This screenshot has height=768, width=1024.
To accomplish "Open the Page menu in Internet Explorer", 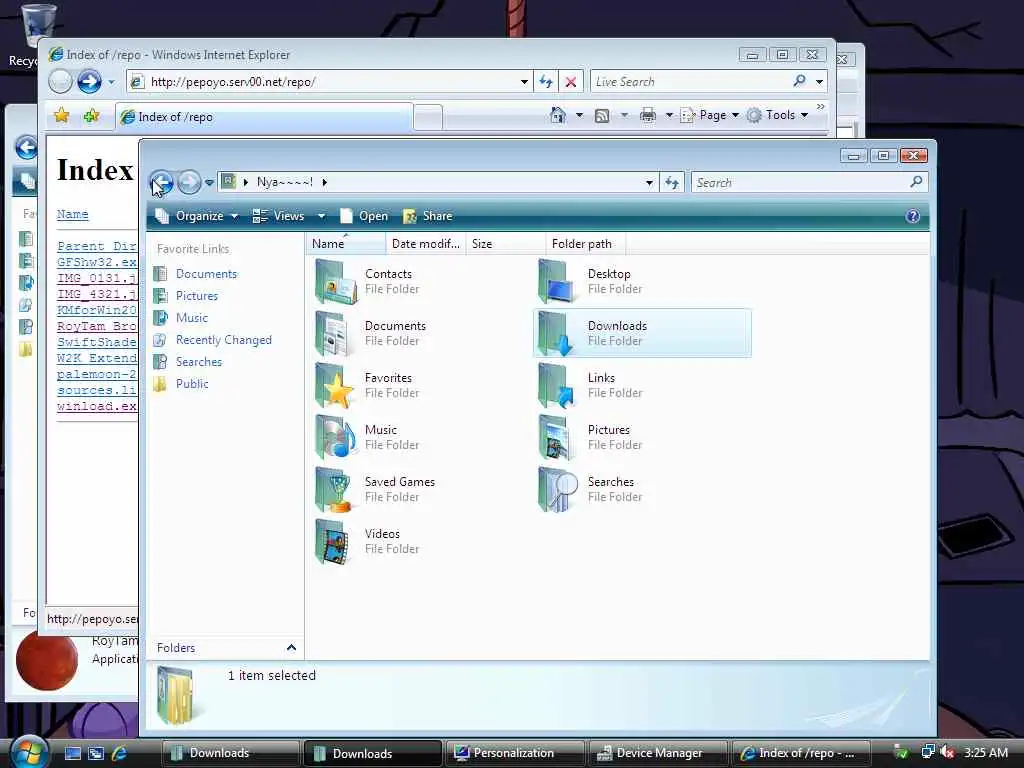I will tap(709, 115).
